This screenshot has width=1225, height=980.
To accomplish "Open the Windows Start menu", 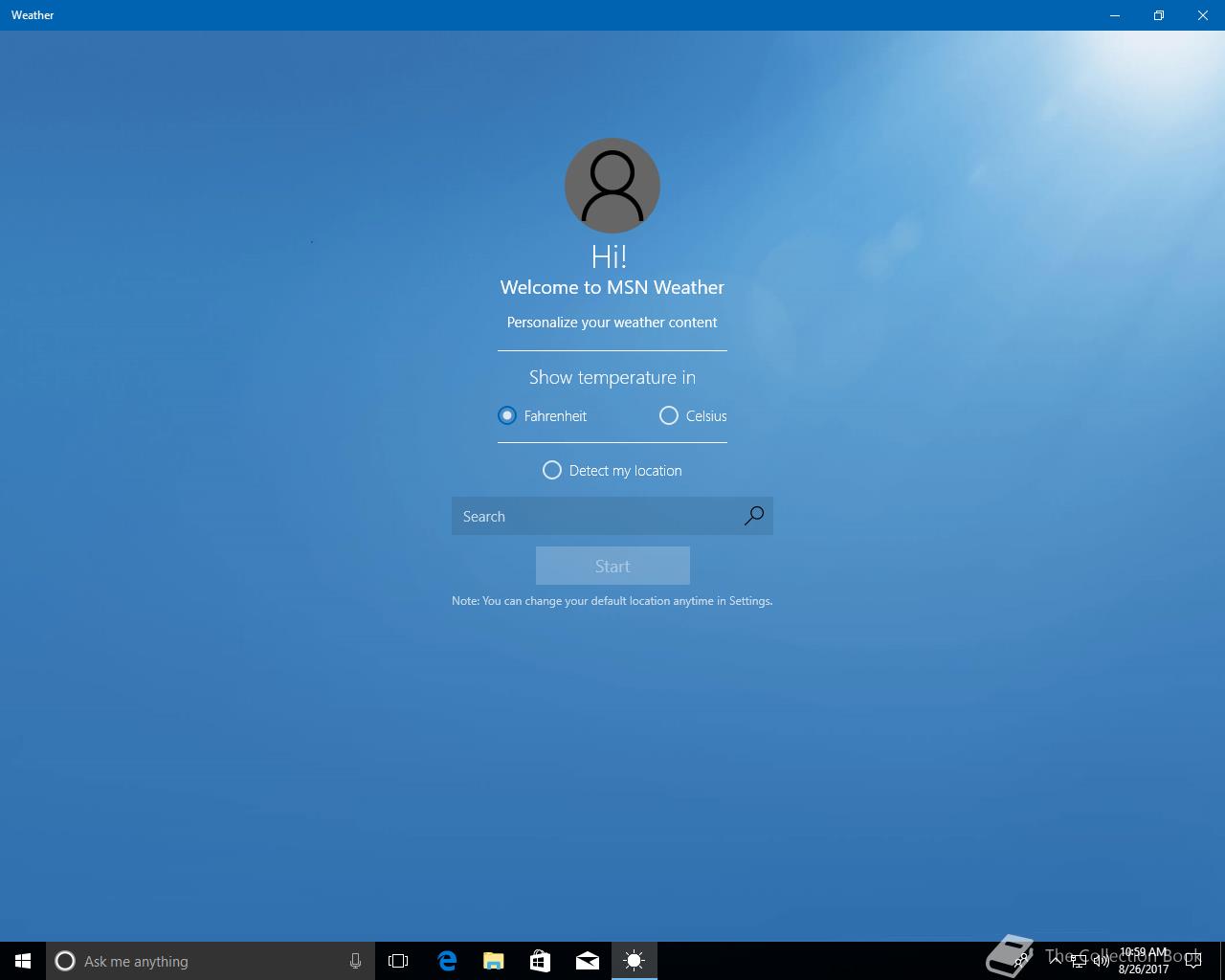I will click(23, 961).
